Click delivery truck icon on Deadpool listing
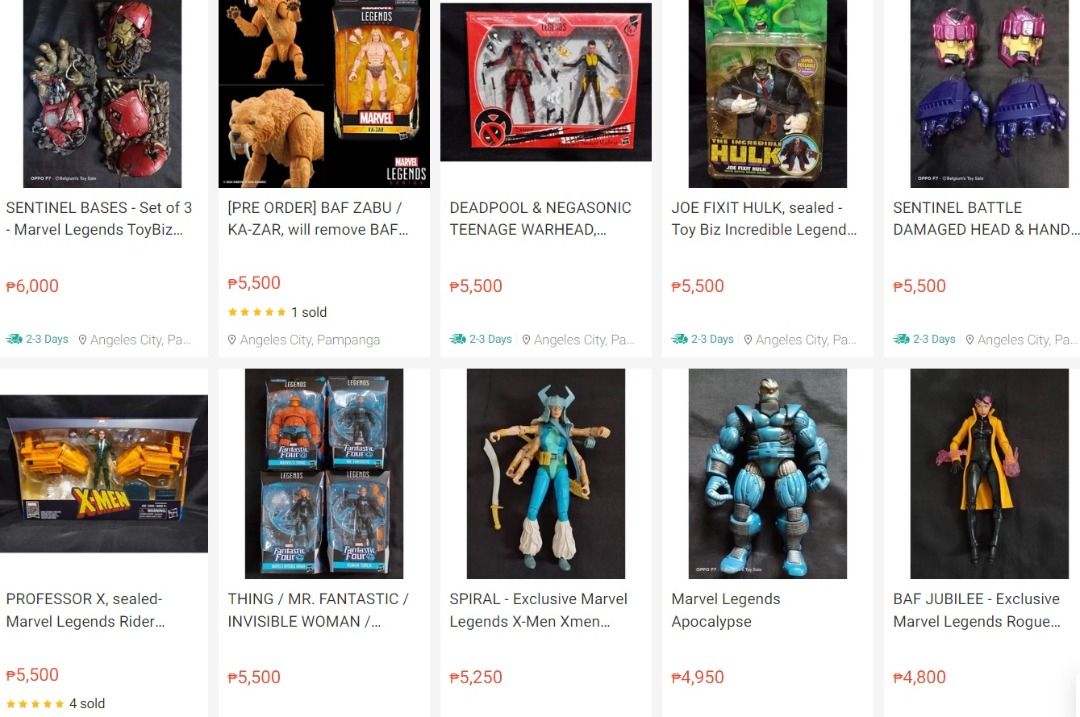 coord(457,339)
